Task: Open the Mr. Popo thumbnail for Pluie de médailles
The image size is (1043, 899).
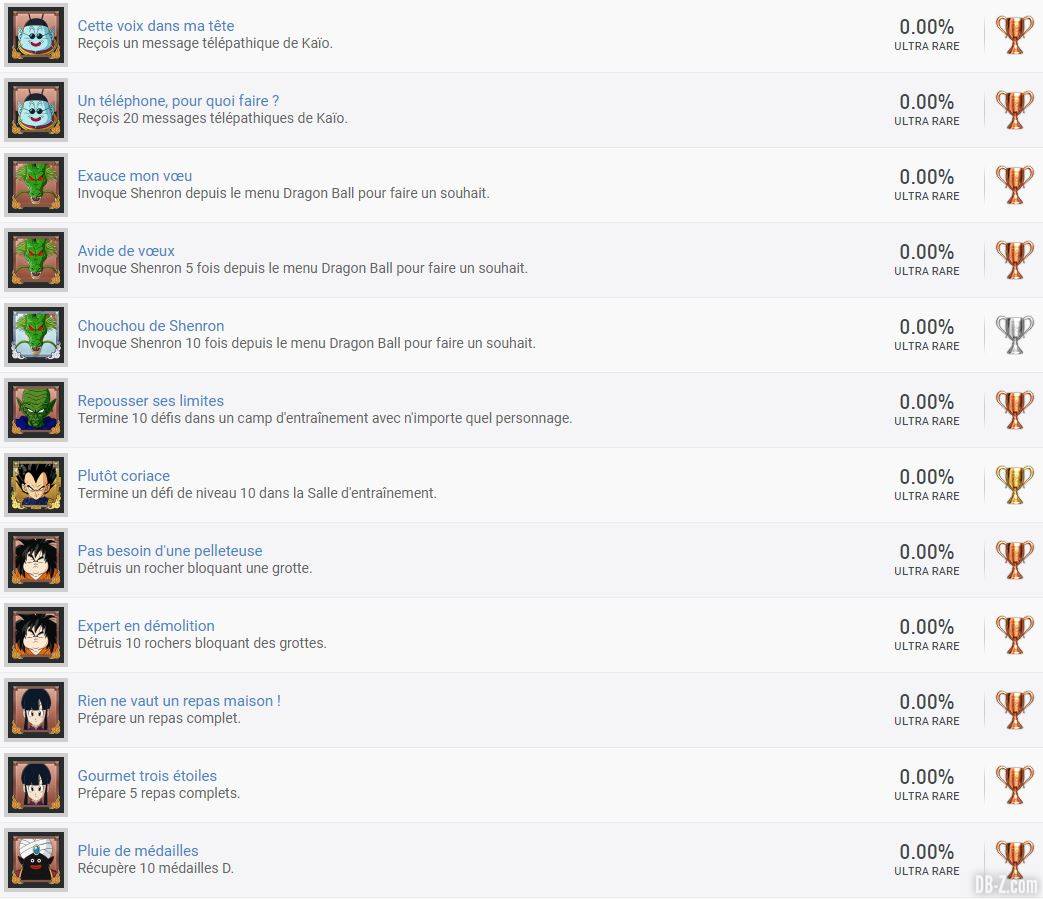Action: click(x=36, y=860)
